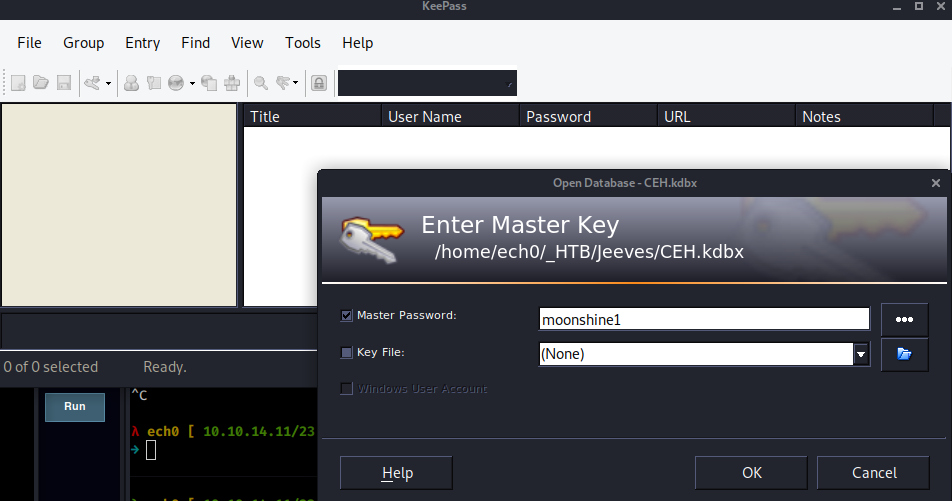Click the Copy Password icon
This screenshot has height=501, width=952.
coord(154,83)
